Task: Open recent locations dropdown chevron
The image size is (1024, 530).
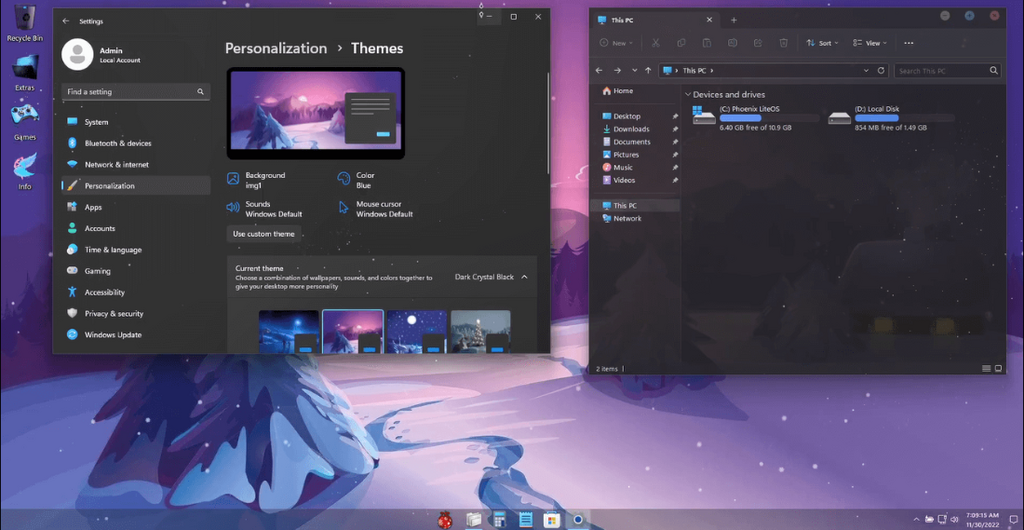Action: click(634, 70)
